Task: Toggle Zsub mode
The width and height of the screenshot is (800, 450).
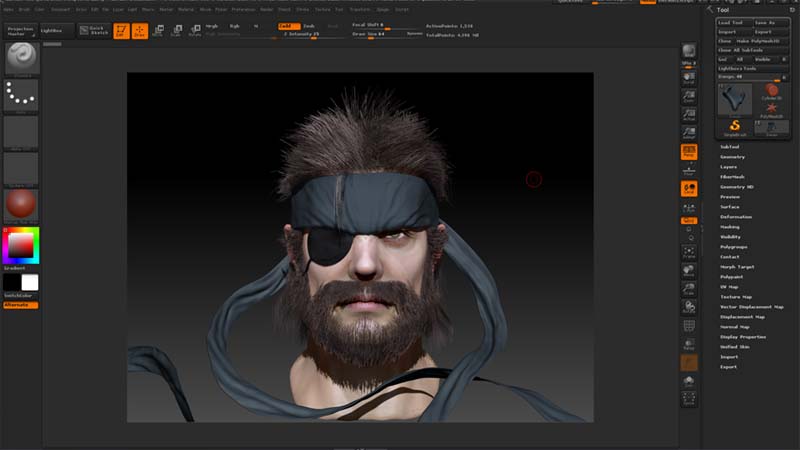Action: pos(309,26)
